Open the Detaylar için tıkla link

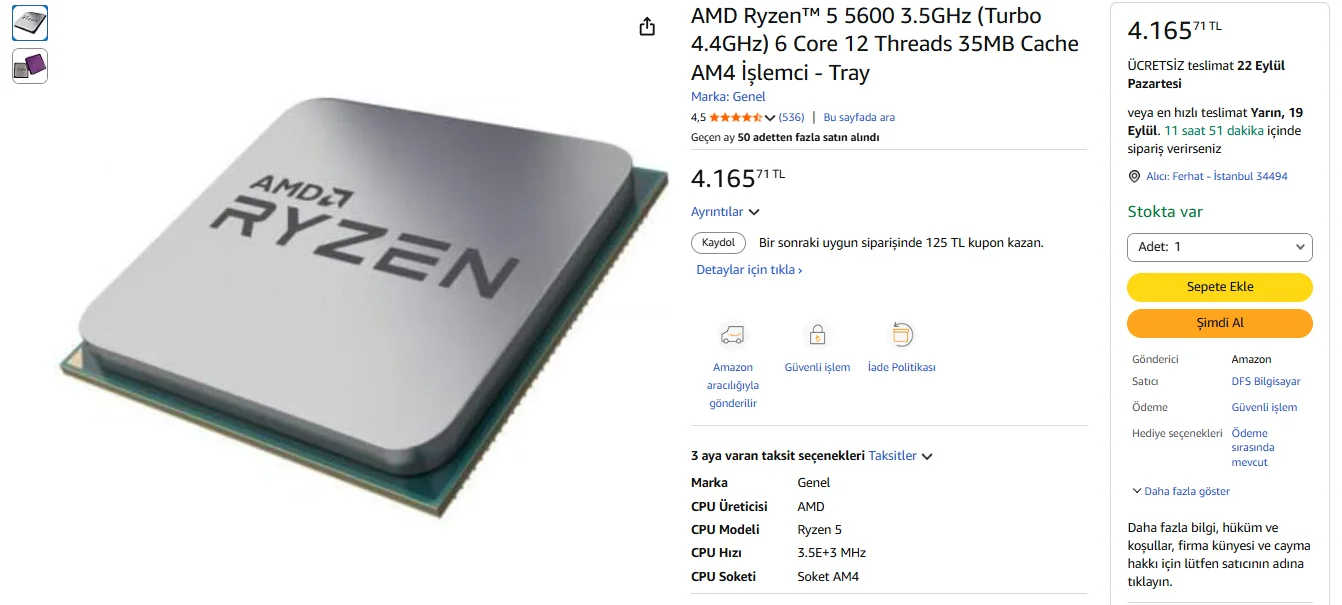(749, 270)
